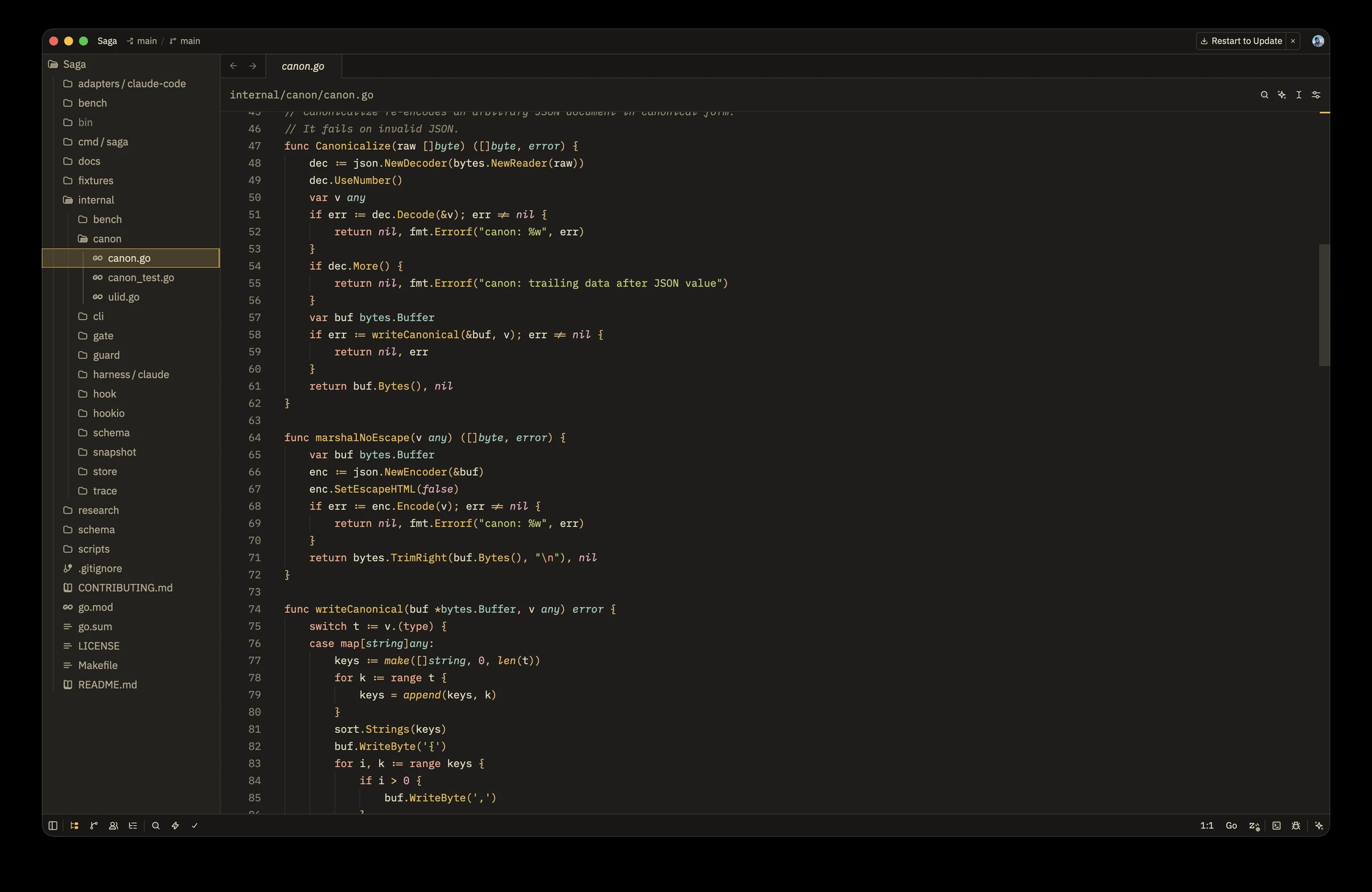Viewport: 1372px width, 892px height.
Task: Click the checkmark diagnostics icon
Action: pyautogui.click(x=195, y=825)
